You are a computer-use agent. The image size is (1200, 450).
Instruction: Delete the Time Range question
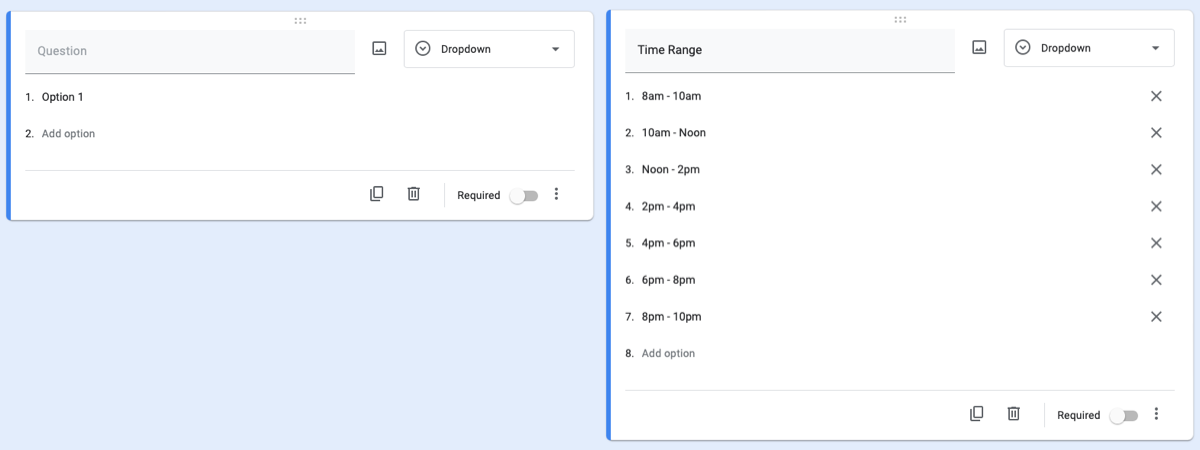[1013, 413]
